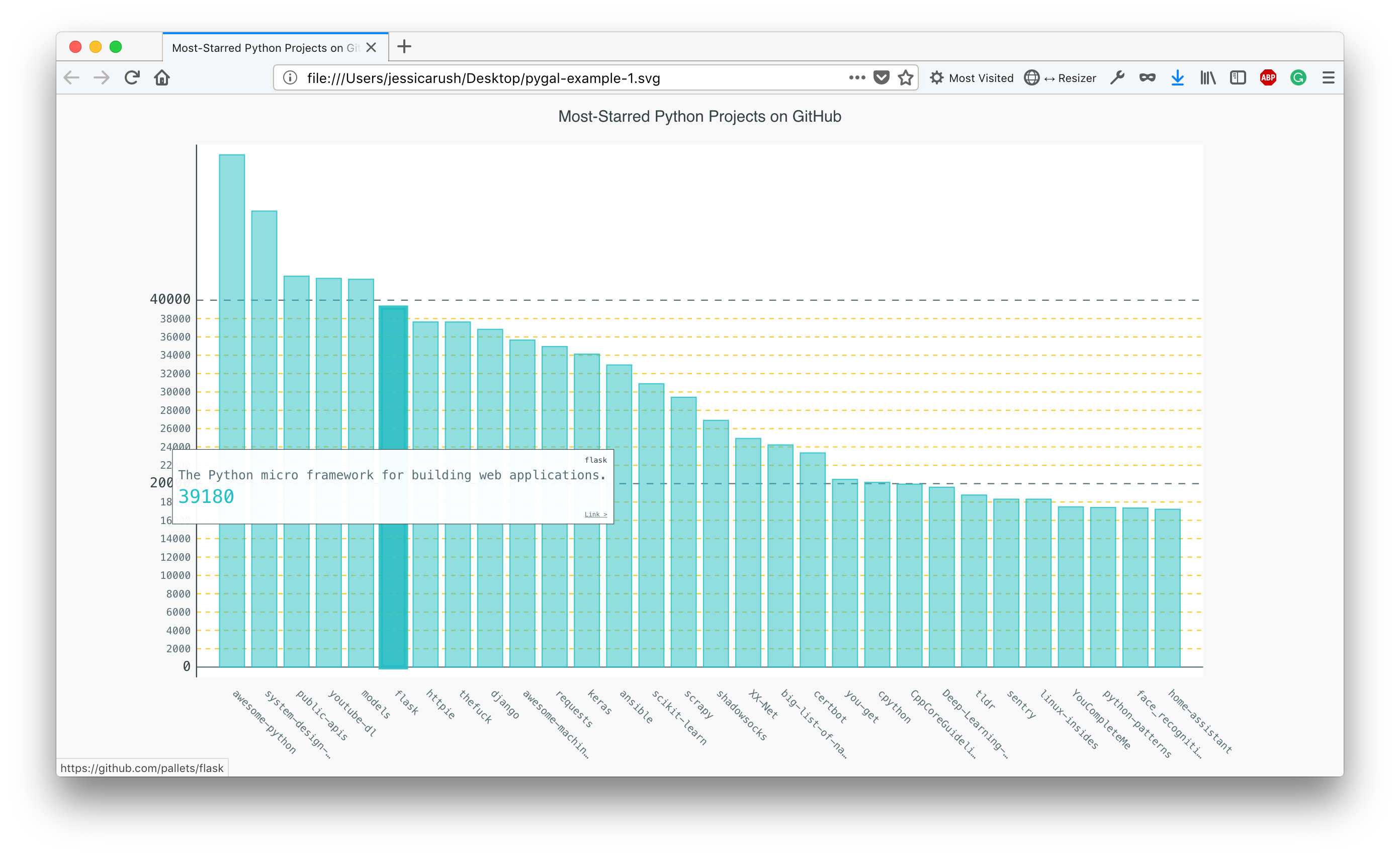Open Adblock Plus extension icon
1400x857 pixels.
click(x=1268, y=78)
